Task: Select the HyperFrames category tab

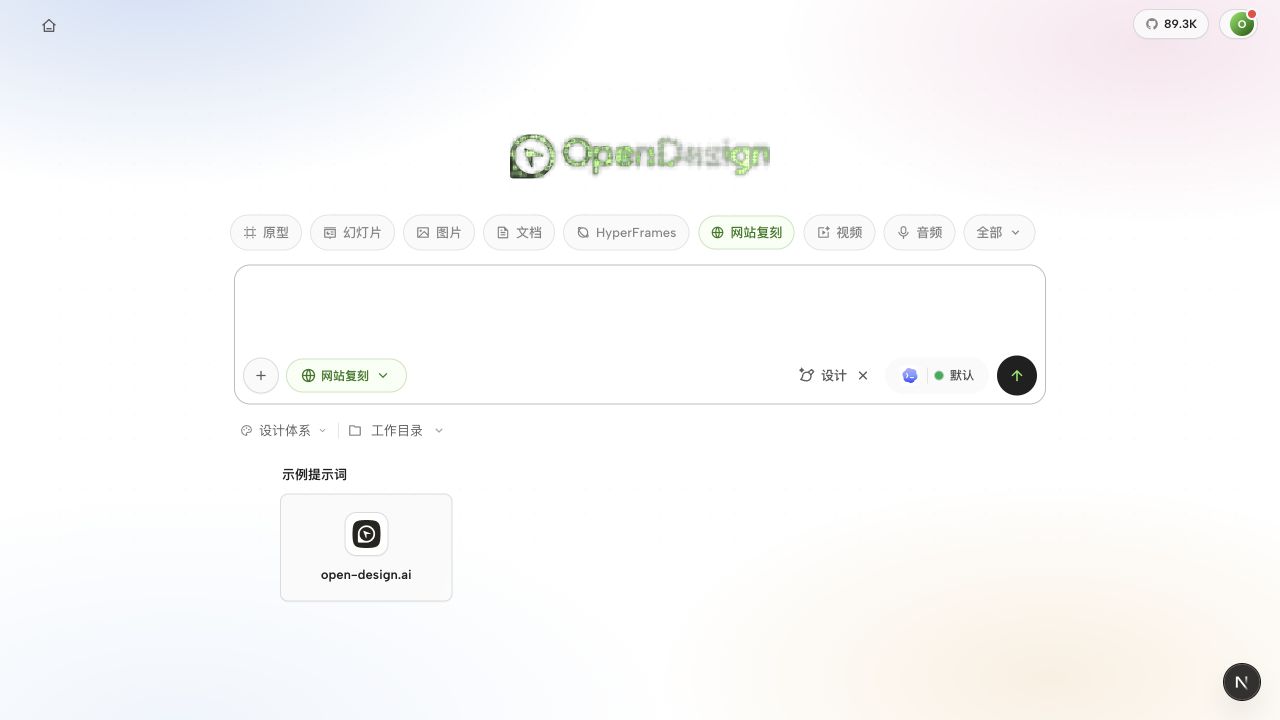Action: 626,232
